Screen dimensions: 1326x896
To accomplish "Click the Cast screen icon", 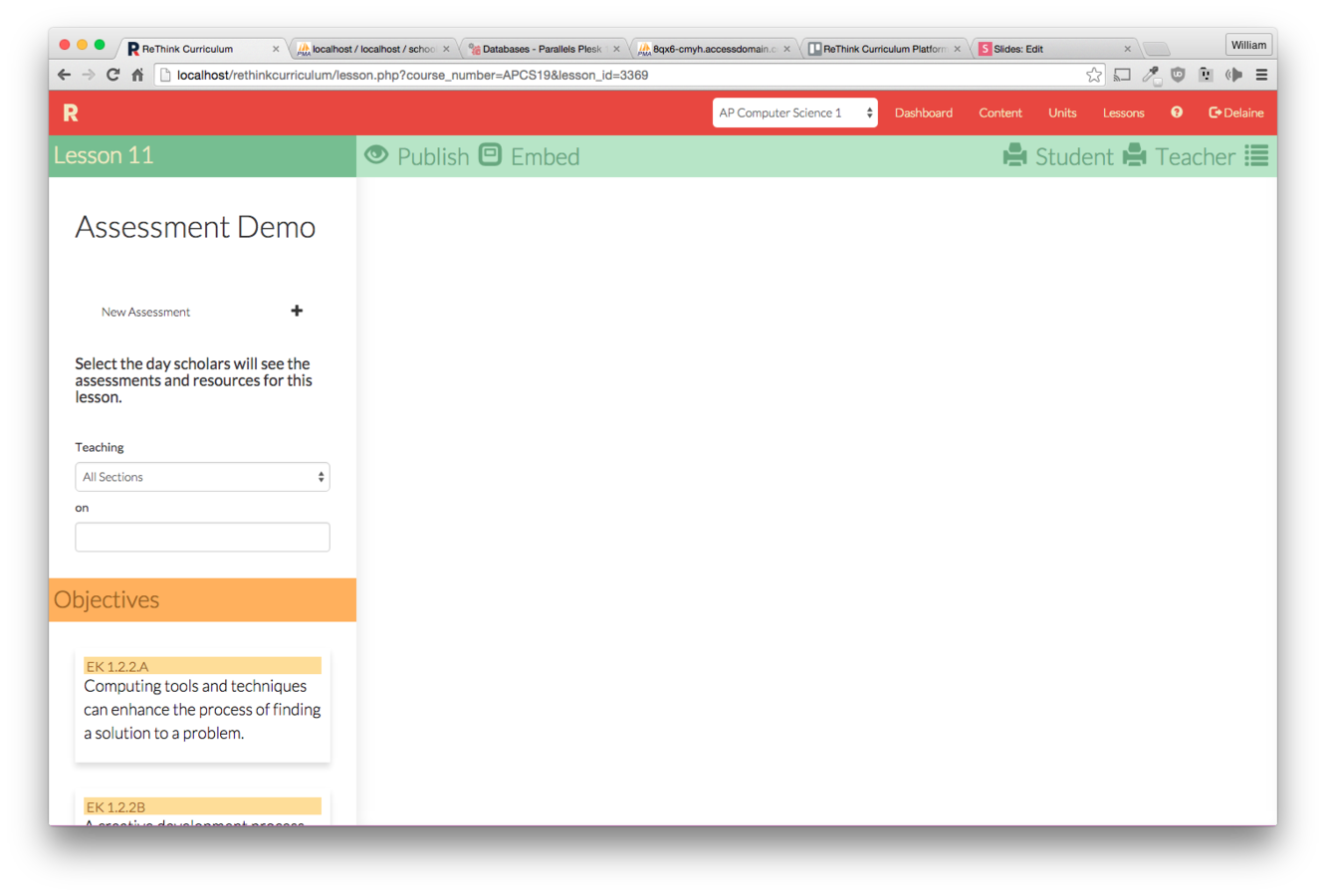I will click(1122, 75).
